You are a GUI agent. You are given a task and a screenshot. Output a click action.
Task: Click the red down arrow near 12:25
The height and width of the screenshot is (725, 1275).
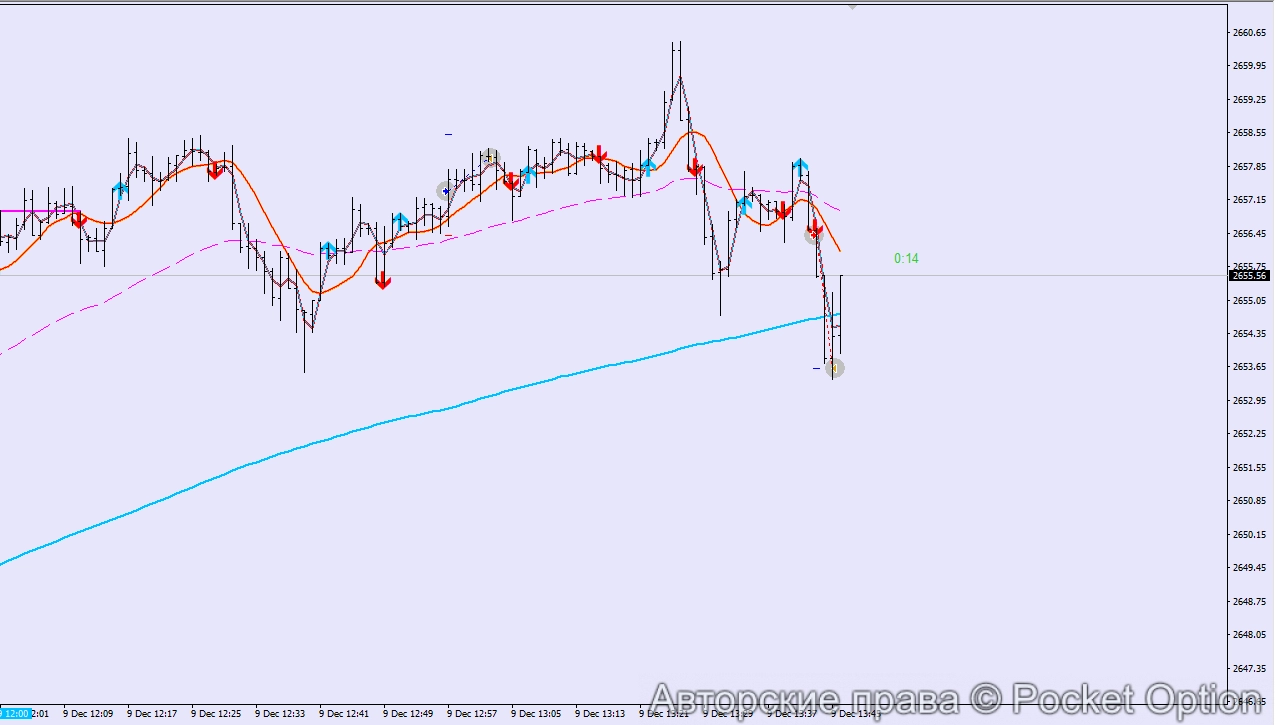(x=214, y=170)
